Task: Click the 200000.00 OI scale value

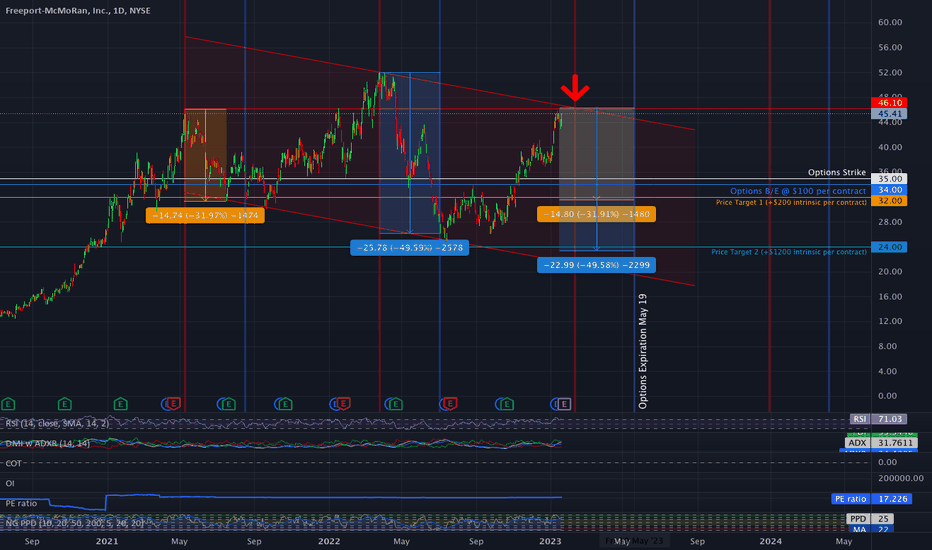Action: pyautogui.click(x=900, y=478)
